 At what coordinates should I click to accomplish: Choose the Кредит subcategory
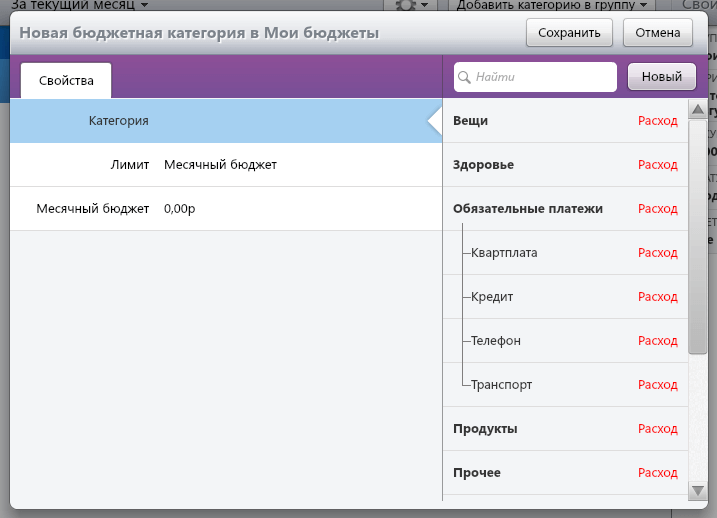coord(565,297)
